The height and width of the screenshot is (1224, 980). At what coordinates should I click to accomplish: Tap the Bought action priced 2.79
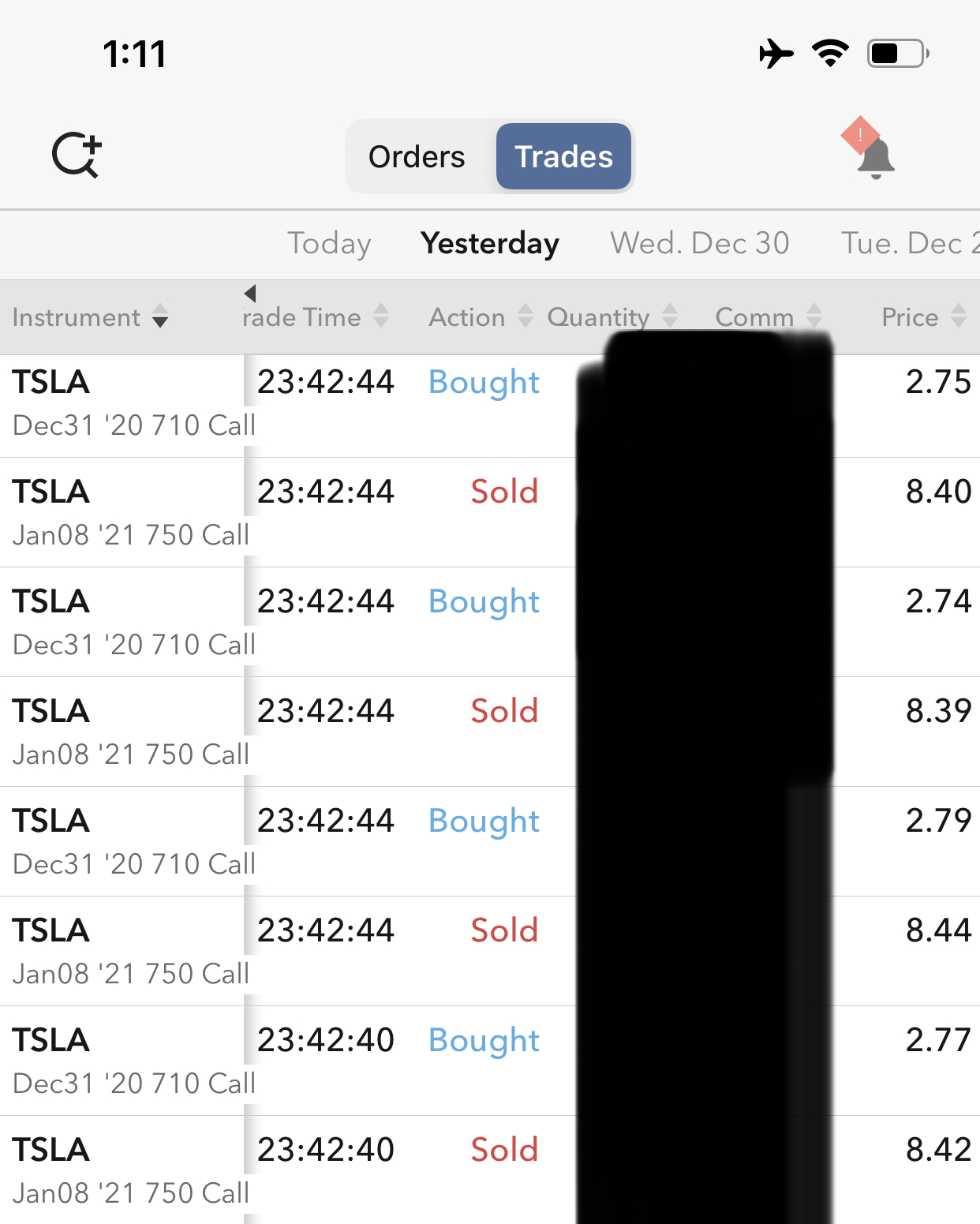(x=484, y=822)
